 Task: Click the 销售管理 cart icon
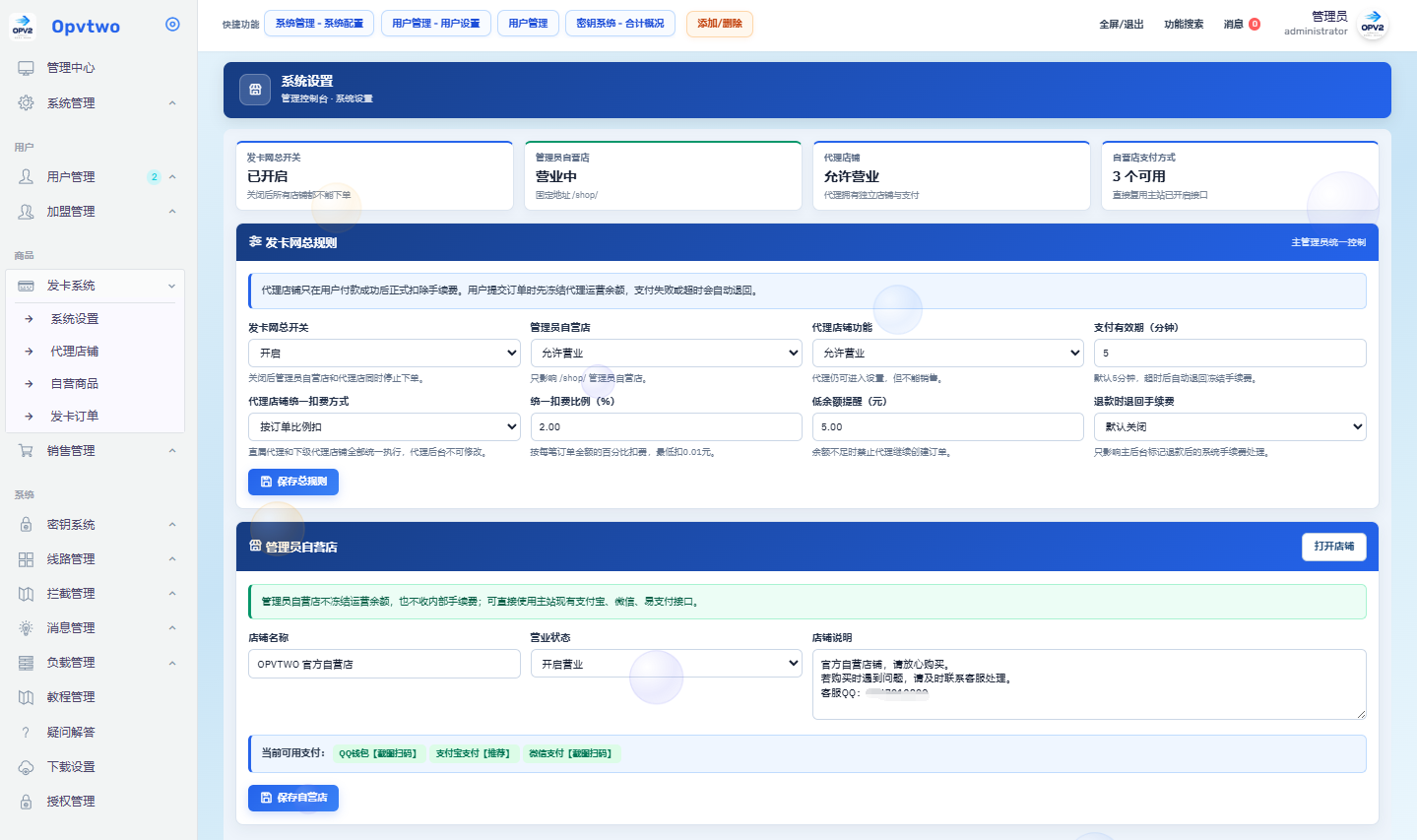coord(26,450)
